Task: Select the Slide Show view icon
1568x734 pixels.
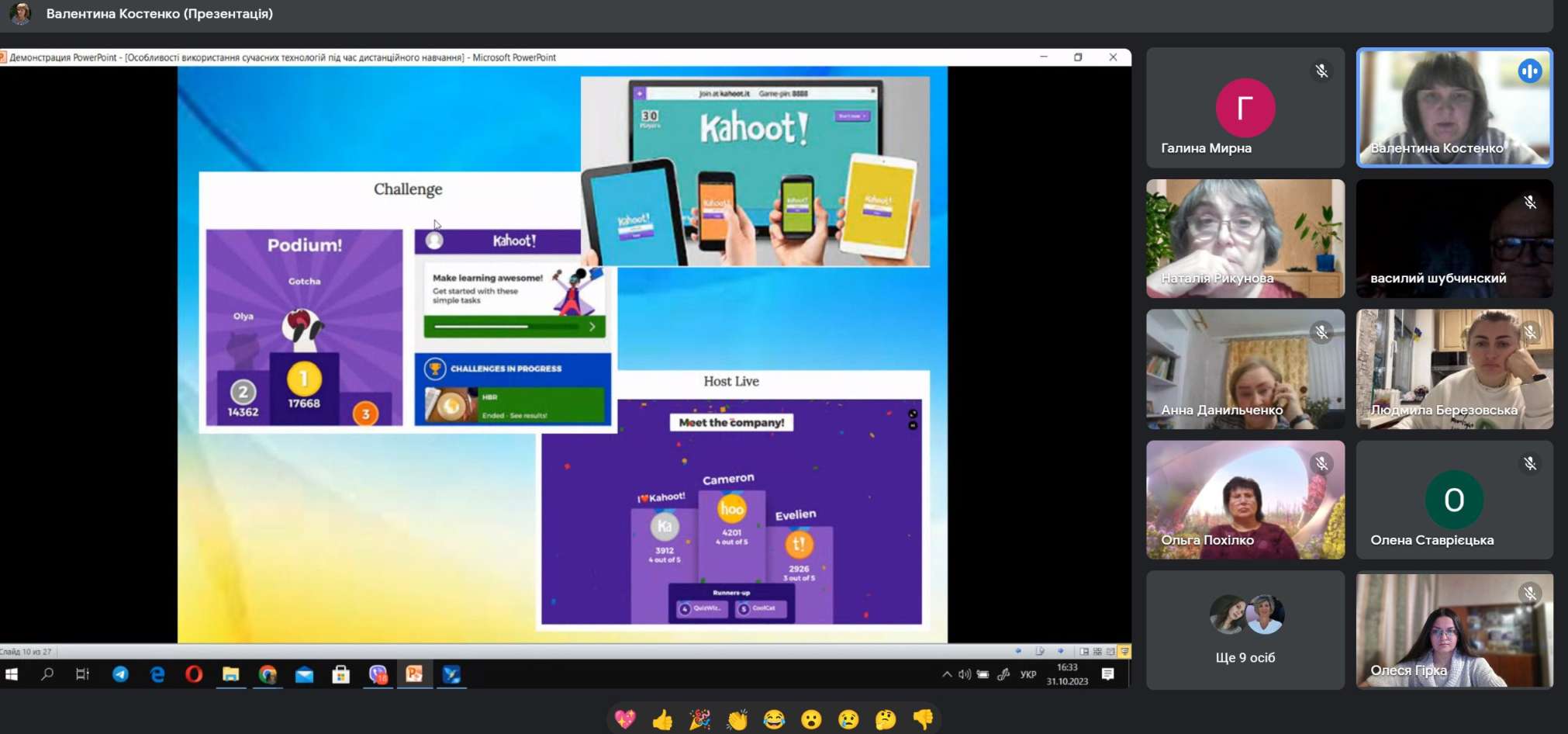Action: pos(1124,651)
